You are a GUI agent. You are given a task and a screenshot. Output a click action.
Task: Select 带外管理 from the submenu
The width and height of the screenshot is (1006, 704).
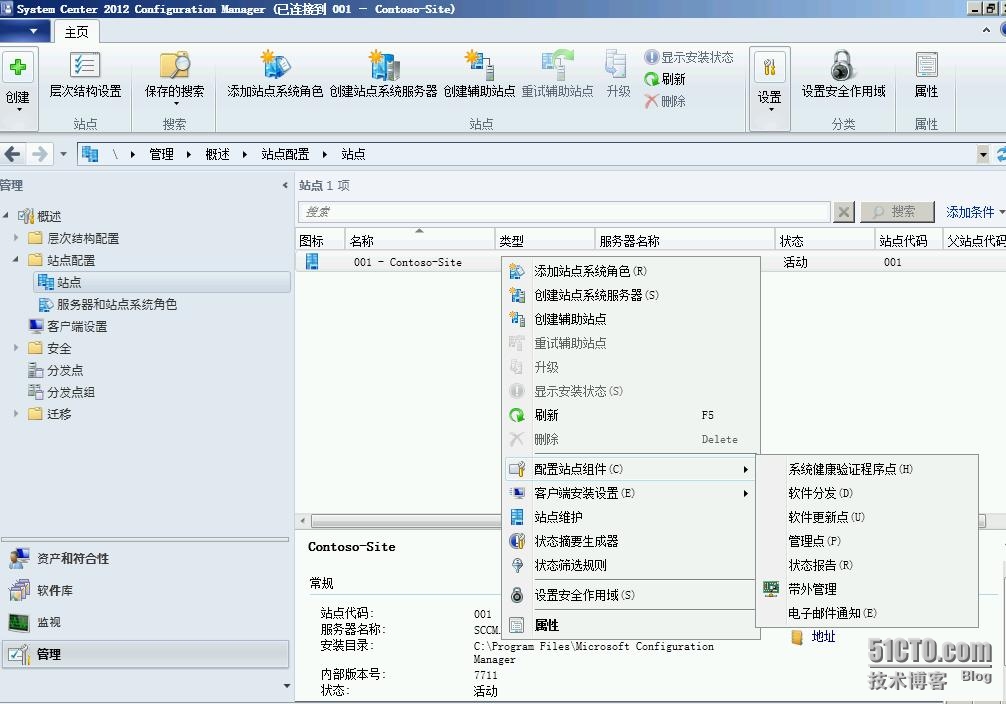click(867, 589)
